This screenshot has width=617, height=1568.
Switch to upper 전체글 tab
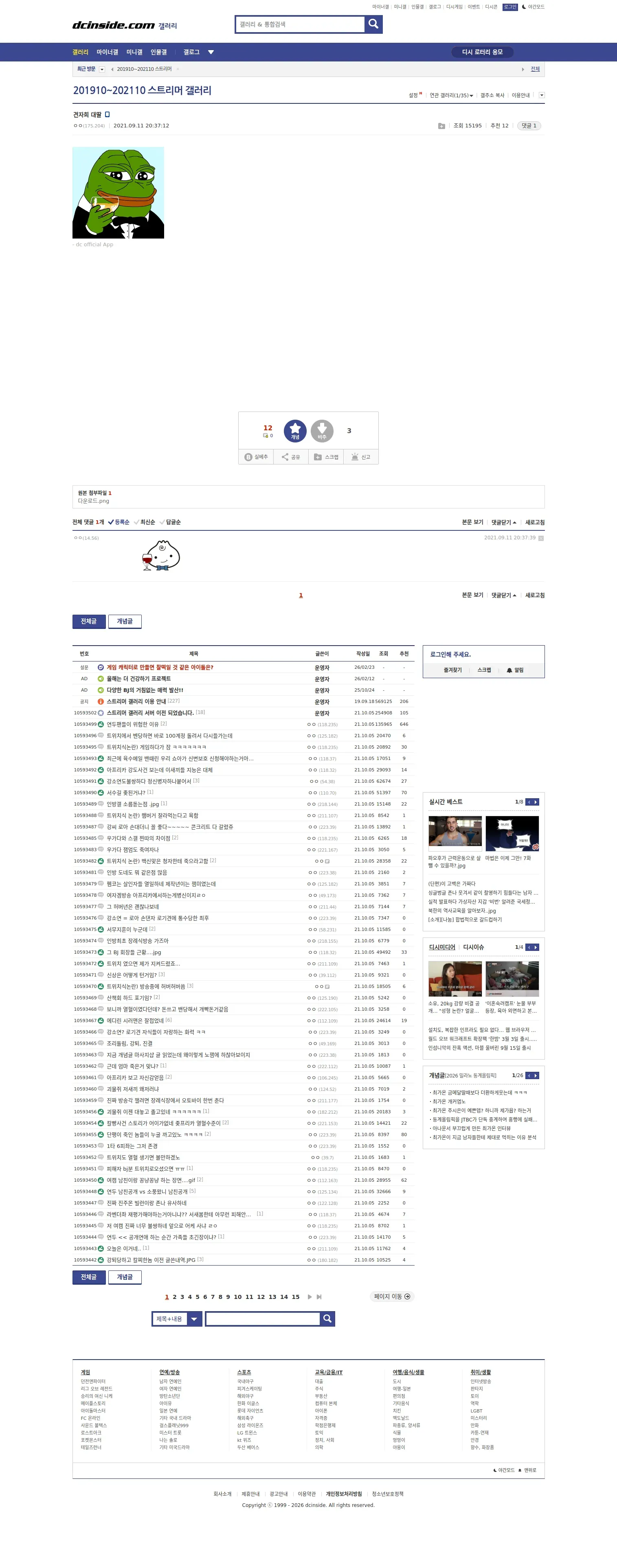point(89,621)
